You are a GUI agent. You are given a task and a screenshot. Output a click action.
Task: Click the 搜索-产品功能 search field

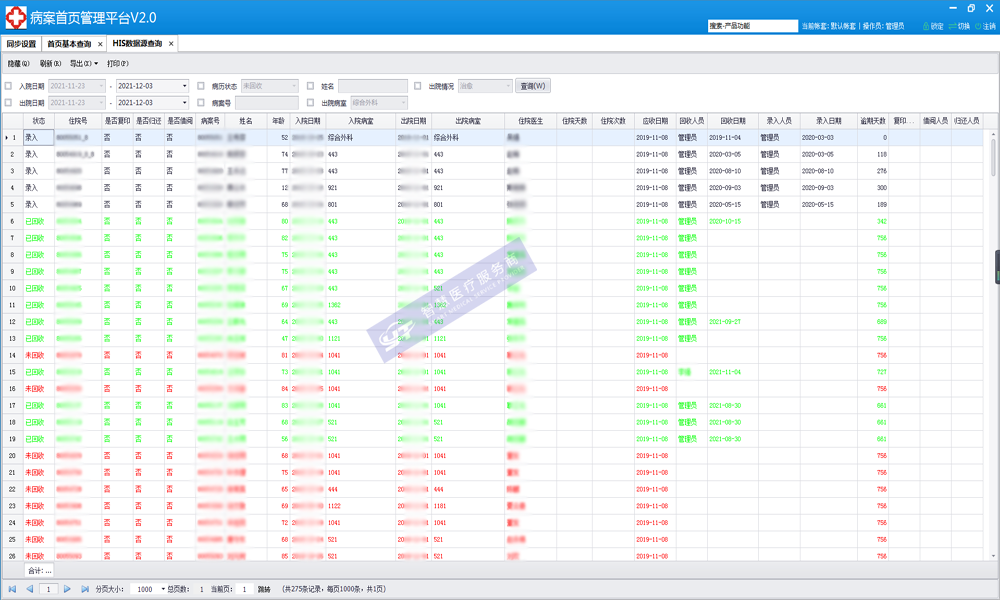pos(752,26)
